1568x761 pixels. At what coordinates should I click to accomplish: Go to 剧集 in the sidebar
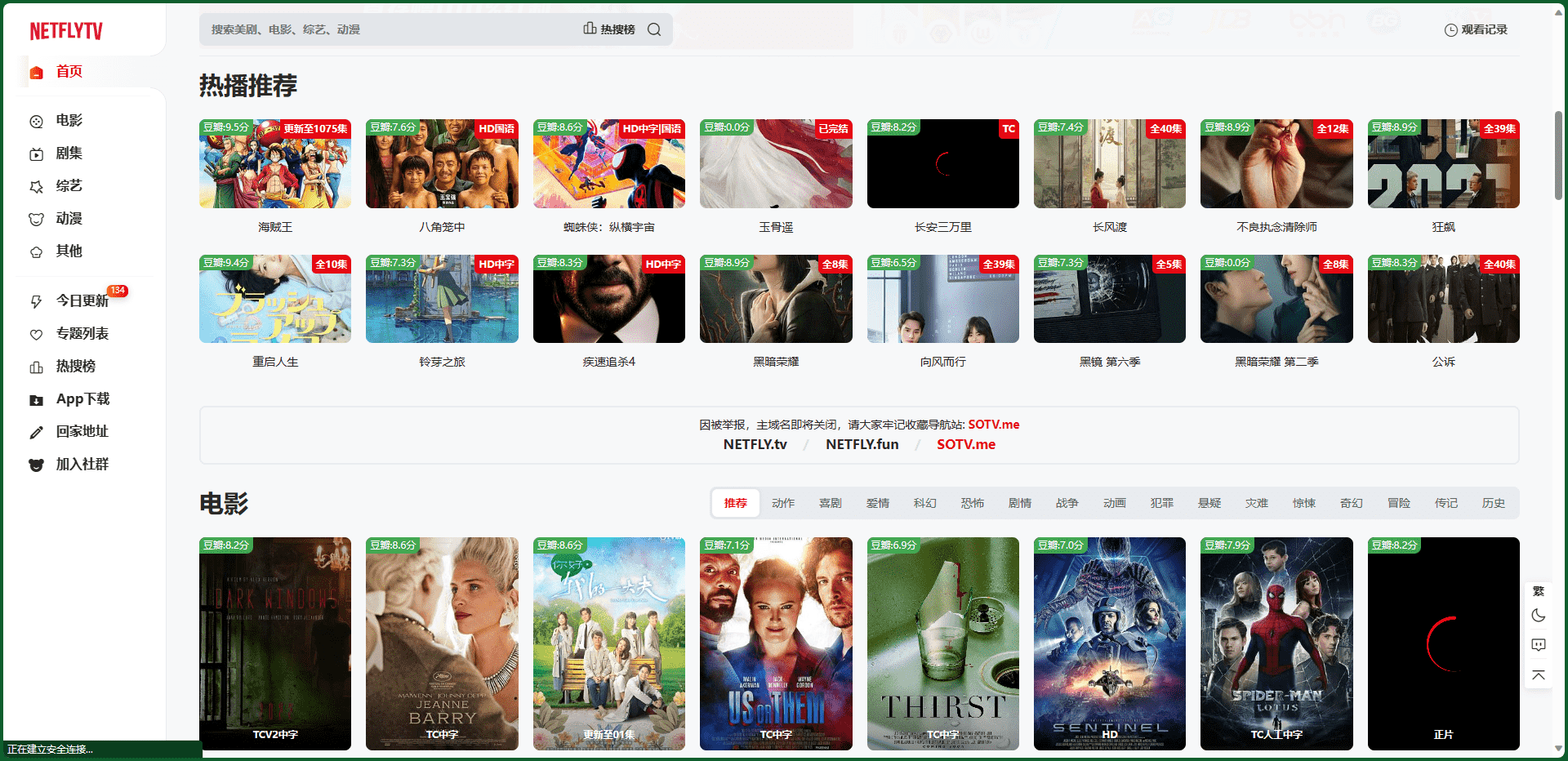pos(69,154)
